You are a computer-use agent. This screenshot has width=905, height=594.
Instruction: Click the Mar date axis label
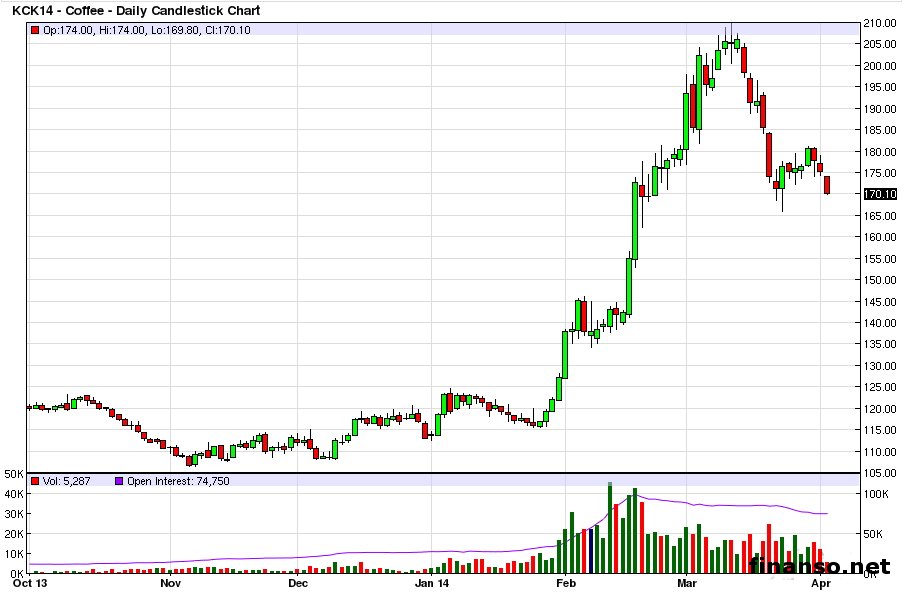687,582
